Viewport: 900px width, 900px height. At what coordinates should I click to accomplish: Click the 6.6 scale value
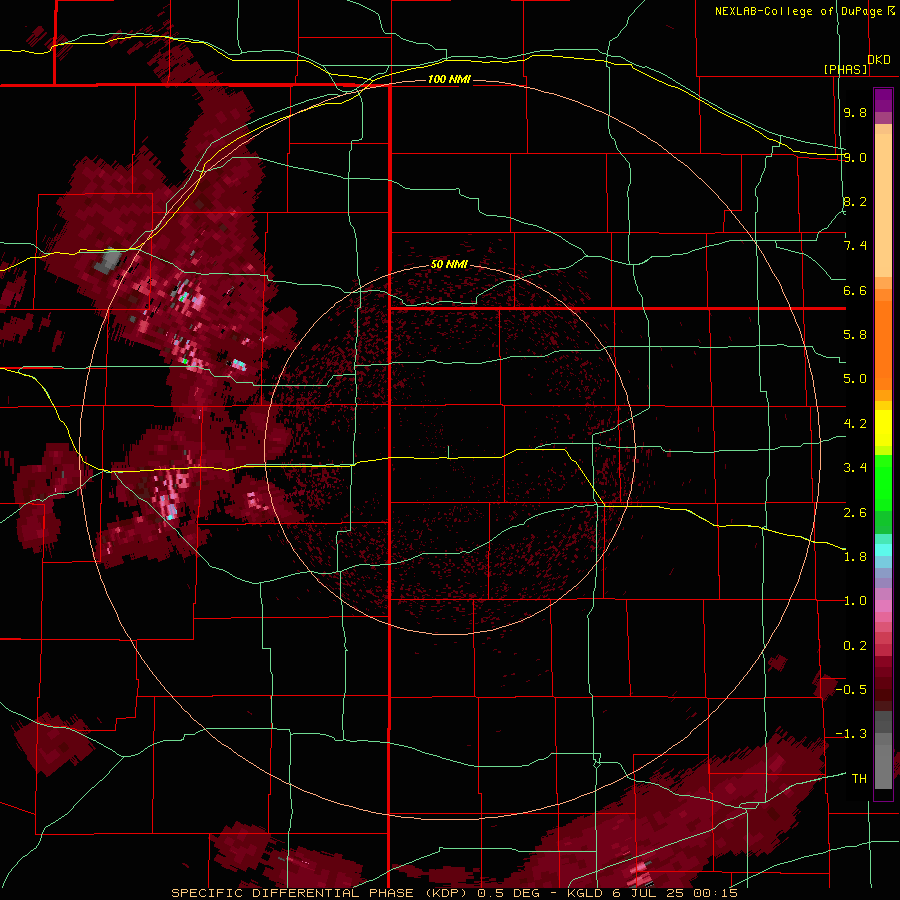(855, 290)
